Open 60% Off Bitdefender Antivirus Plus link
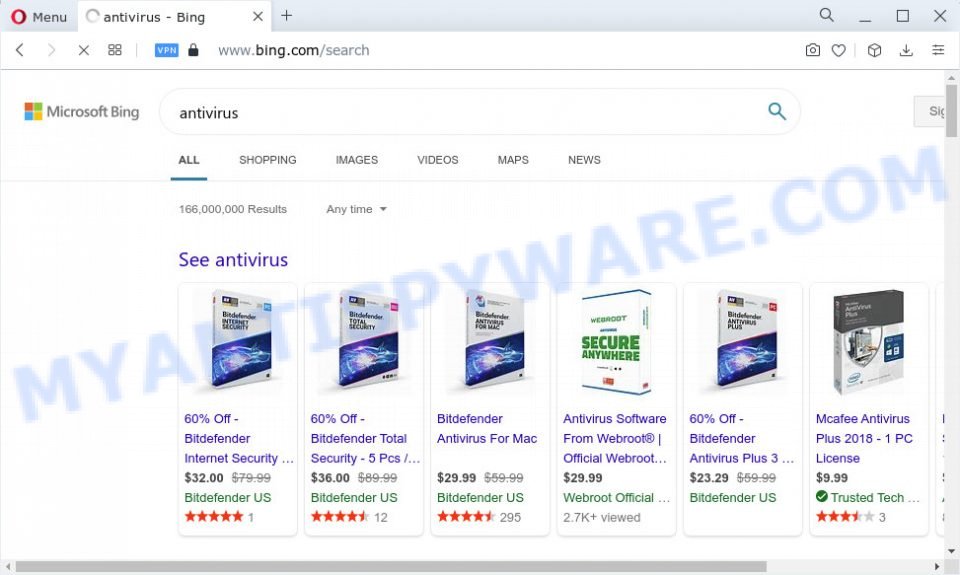This screenshot has width=960, height=575. 741,438
